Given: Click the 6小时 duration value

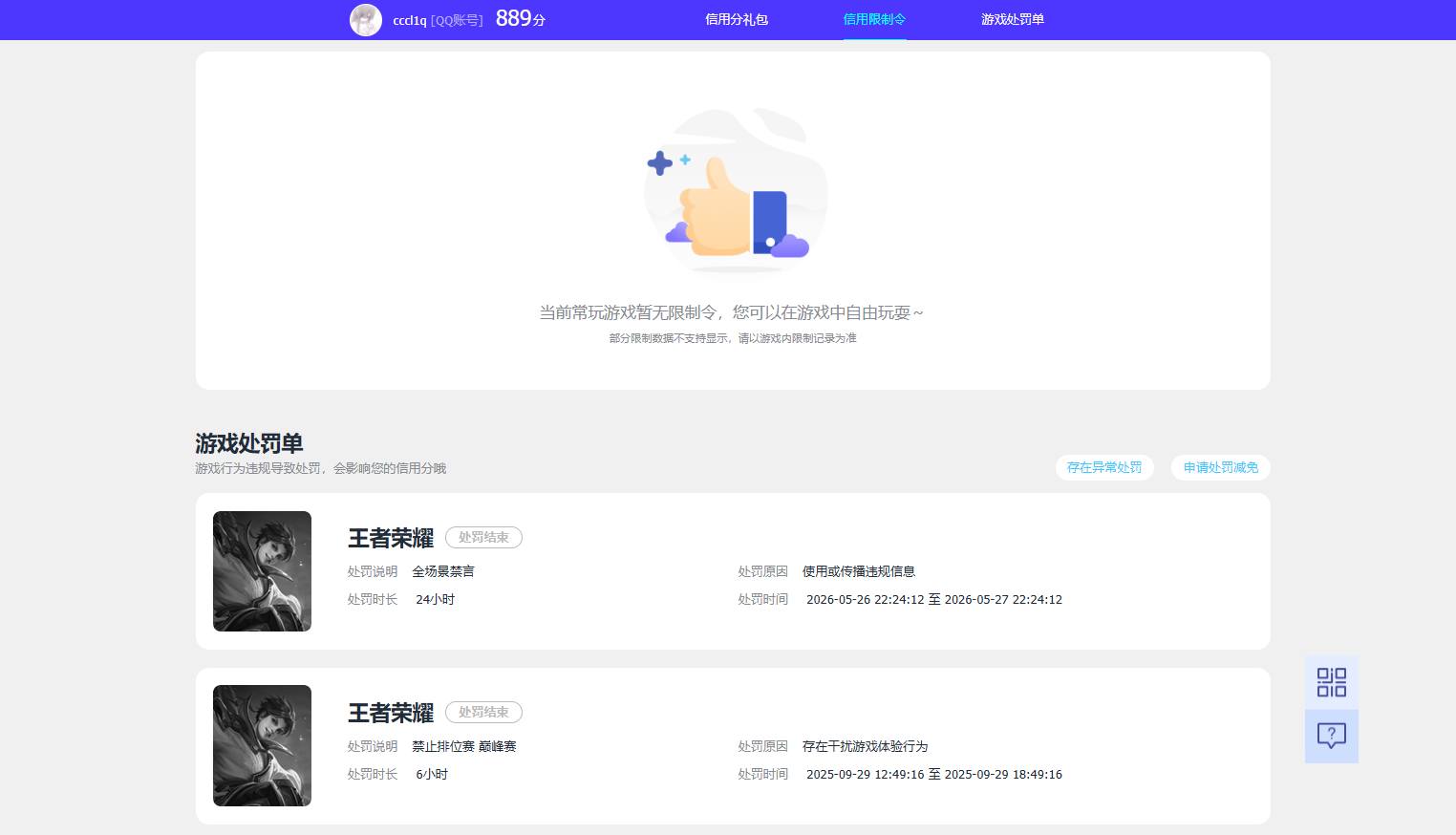Looking at the screenshot, I should [432, 774].
